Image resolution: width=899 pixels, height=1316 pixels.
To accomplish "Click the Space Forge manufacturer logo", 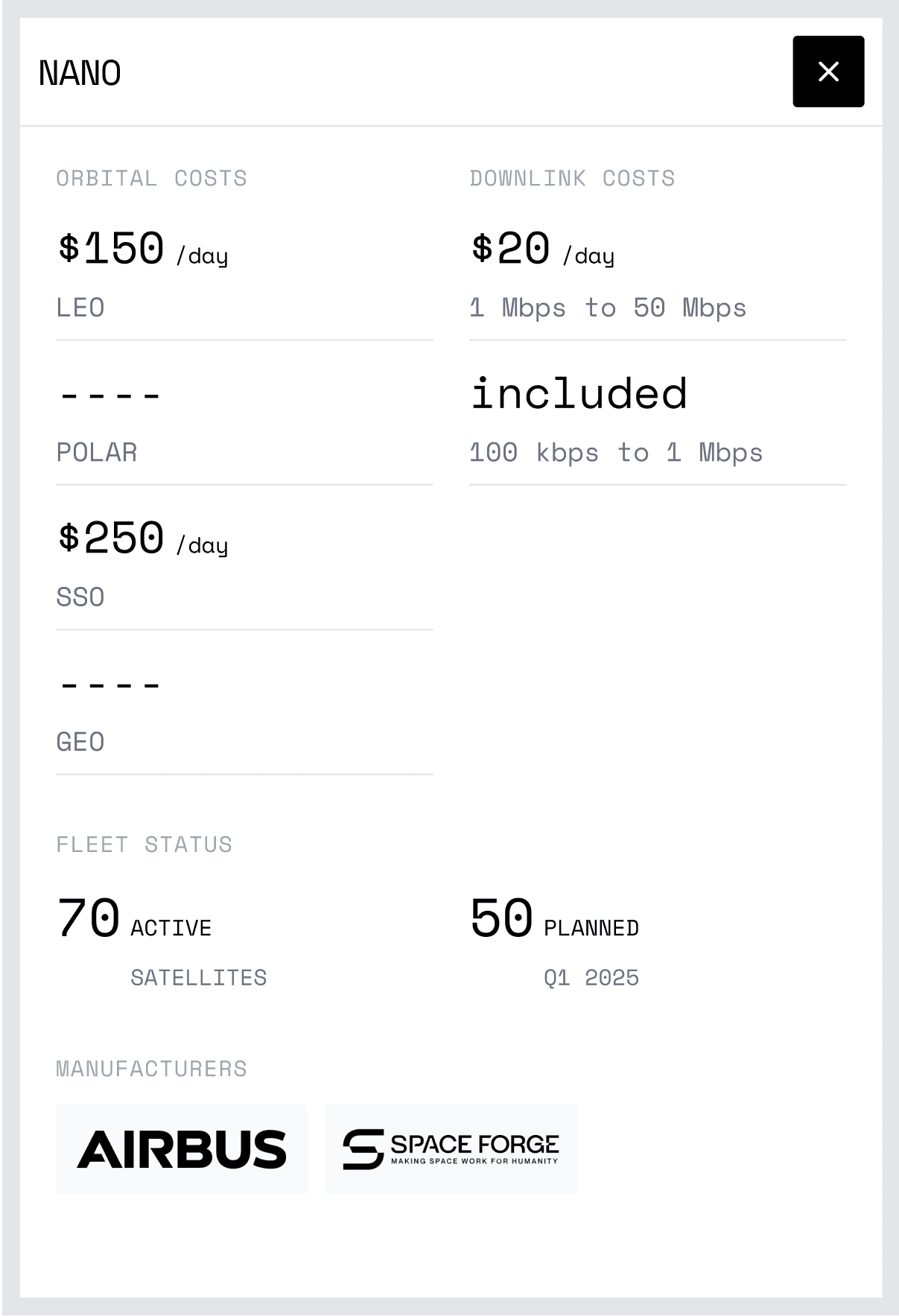I will coord(451,1148).
